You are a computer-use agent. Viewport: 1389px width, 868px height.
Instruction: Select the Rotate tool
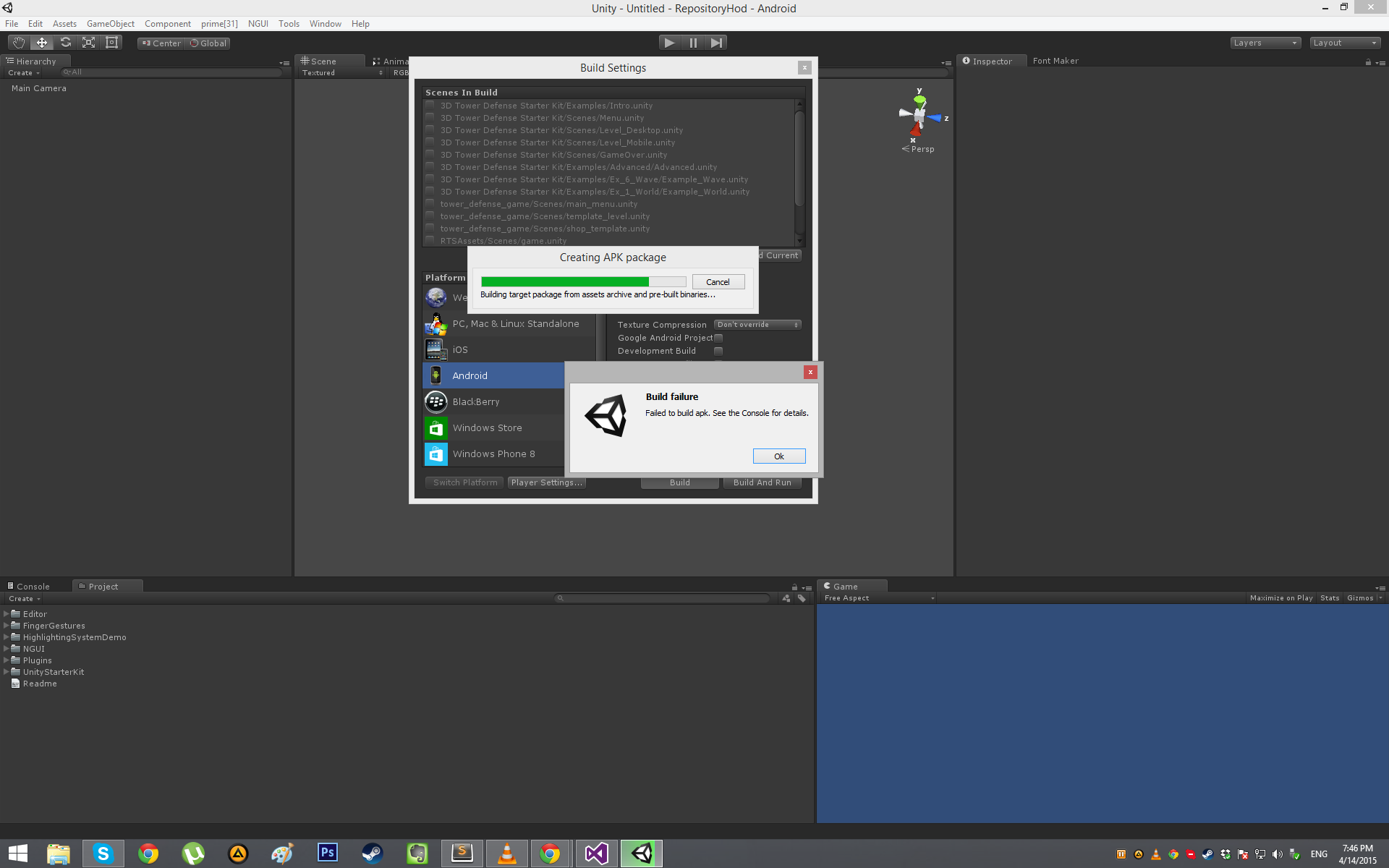point(65,43)
